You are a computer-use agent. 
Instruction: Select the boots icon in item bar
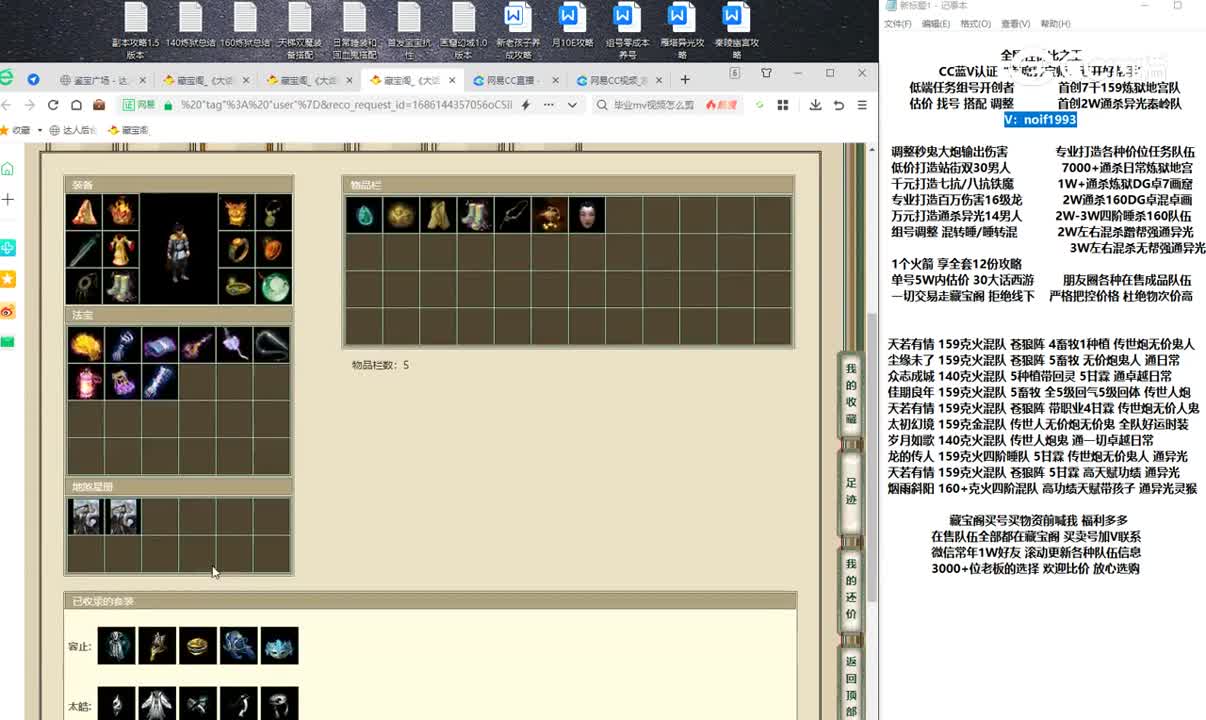pyautogui.click(x=475, y=215)
